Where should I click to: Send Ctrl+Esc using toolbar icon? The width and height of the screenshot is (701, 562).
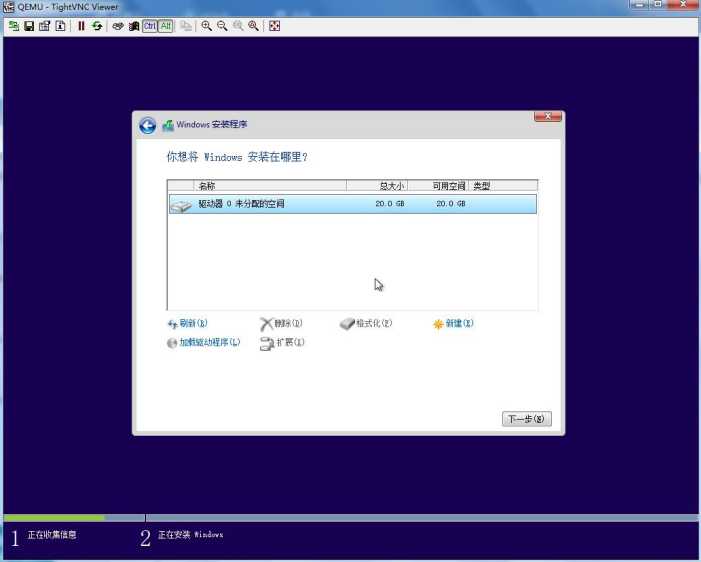134,26
